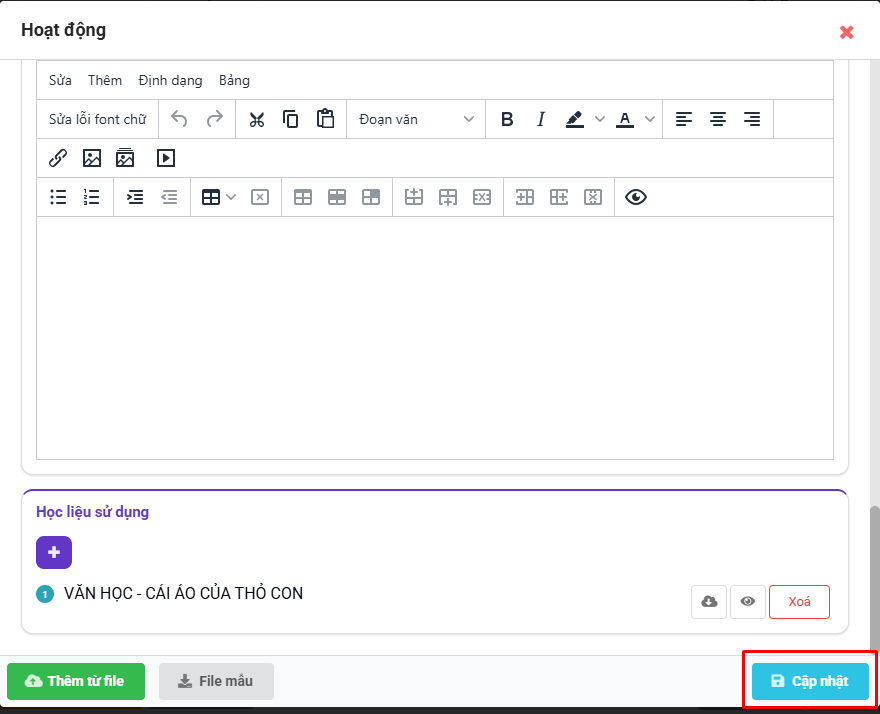
Task: Toggle italic formatting
Action: coord(541,119)
